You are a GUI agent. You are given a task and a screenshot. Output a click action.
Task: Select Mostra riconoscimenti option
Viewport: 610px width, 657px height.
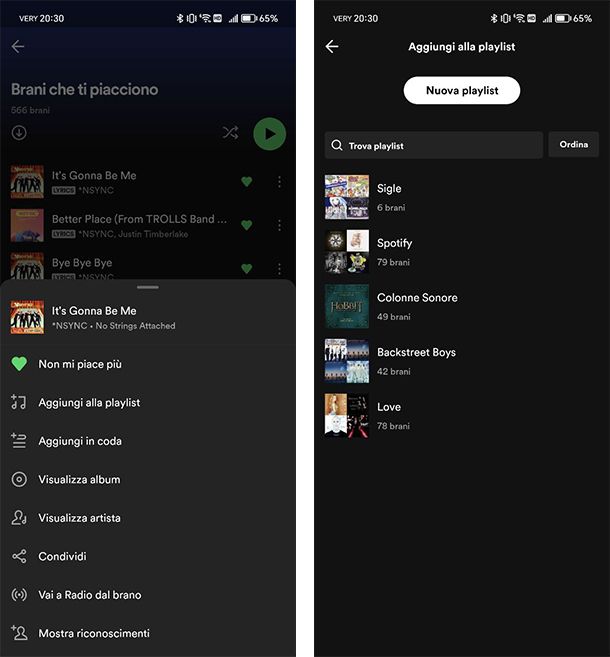click(147, 634)
